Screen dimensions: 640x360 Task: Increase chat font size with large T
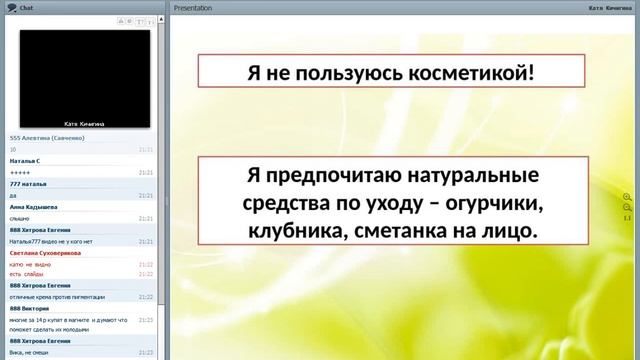click(140, 22)
